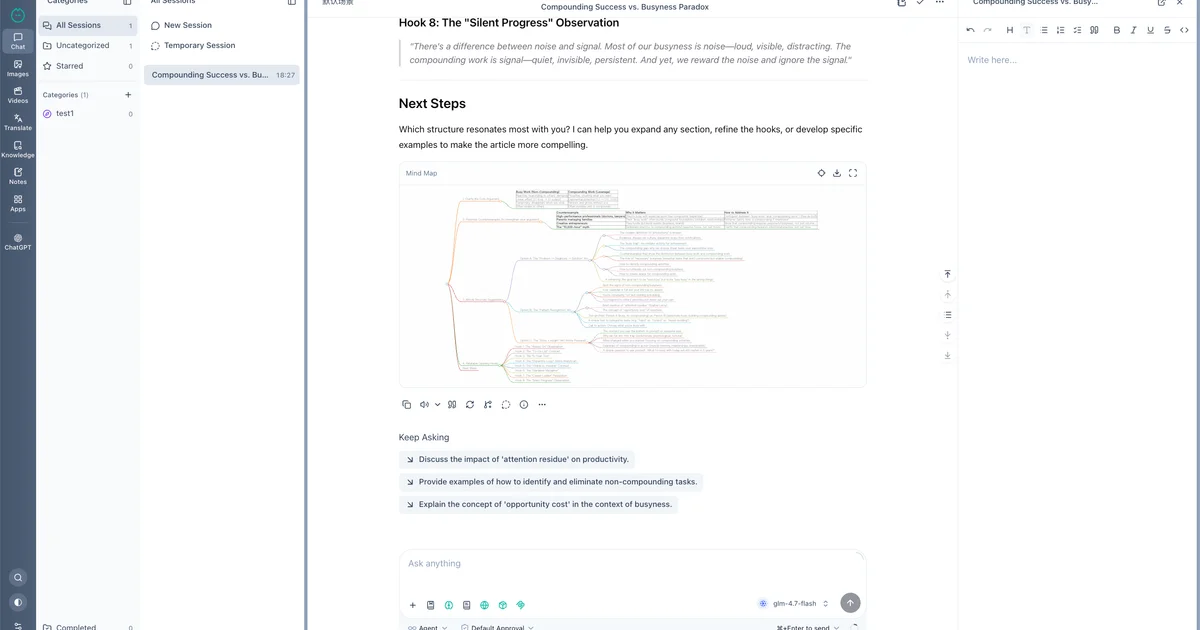Quote the message with quote icon
1200x630 pixels.
point(452,405)
